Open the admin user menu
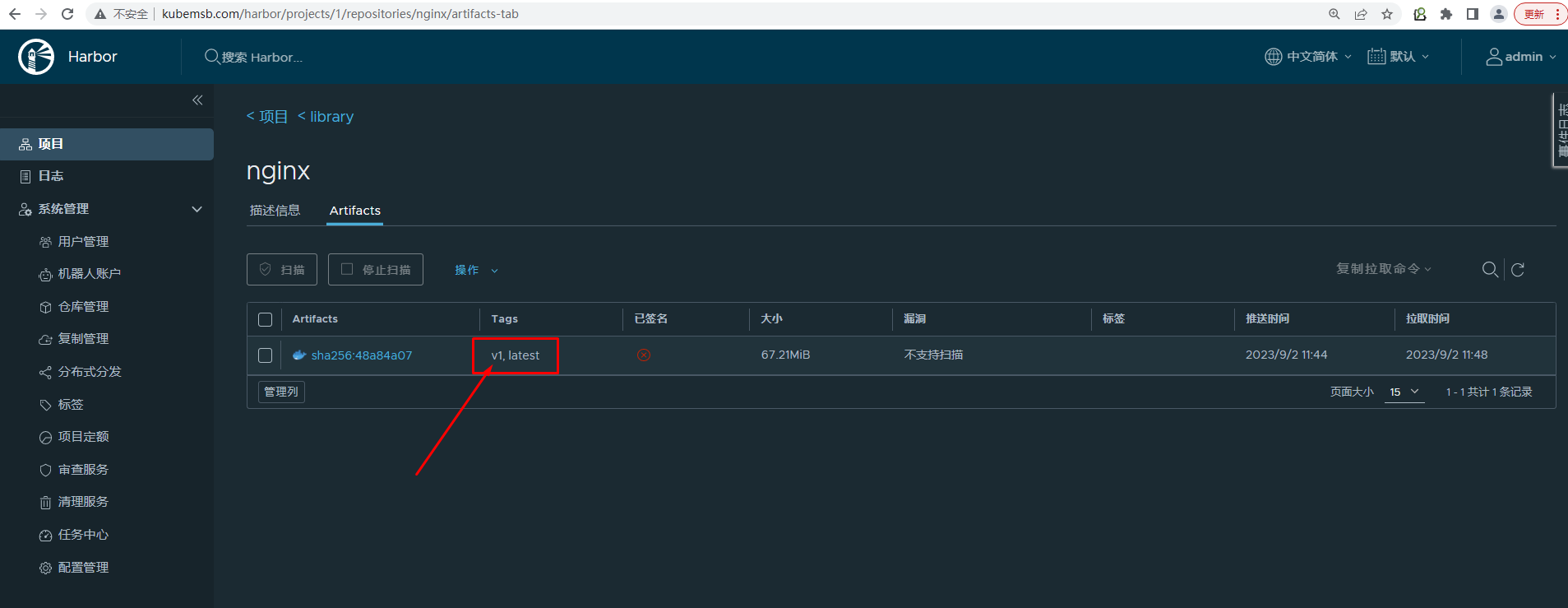 (x=1521, y=57)
